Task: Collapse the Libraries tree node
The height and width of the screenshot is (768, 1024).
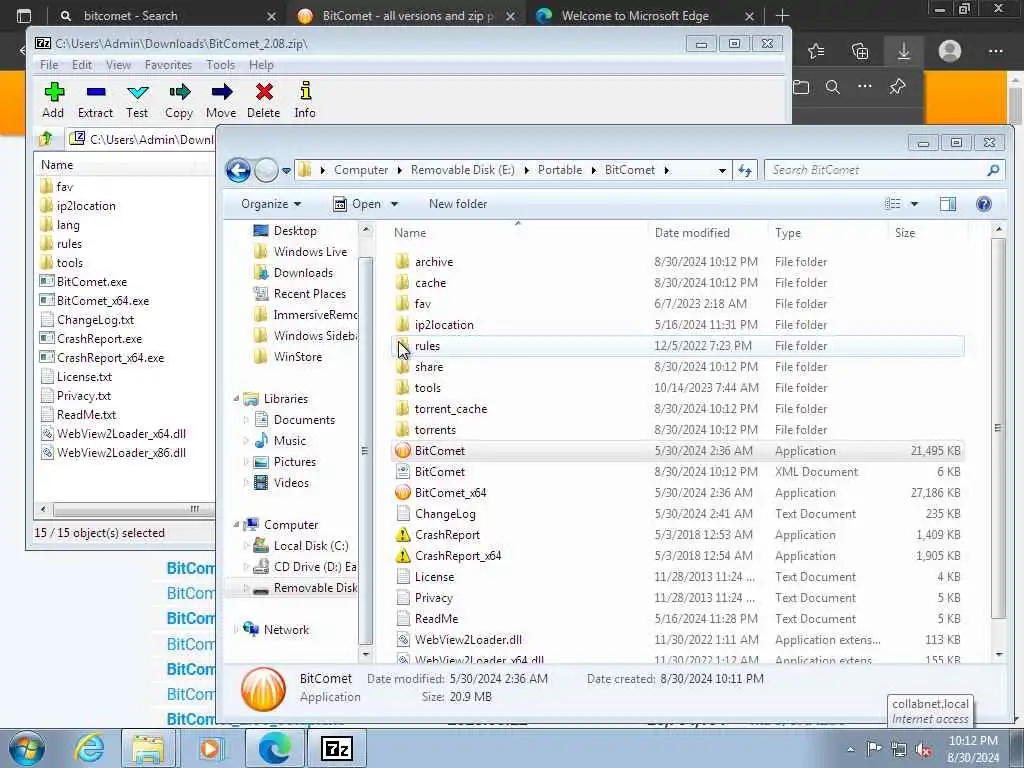Action: [236, 398]
